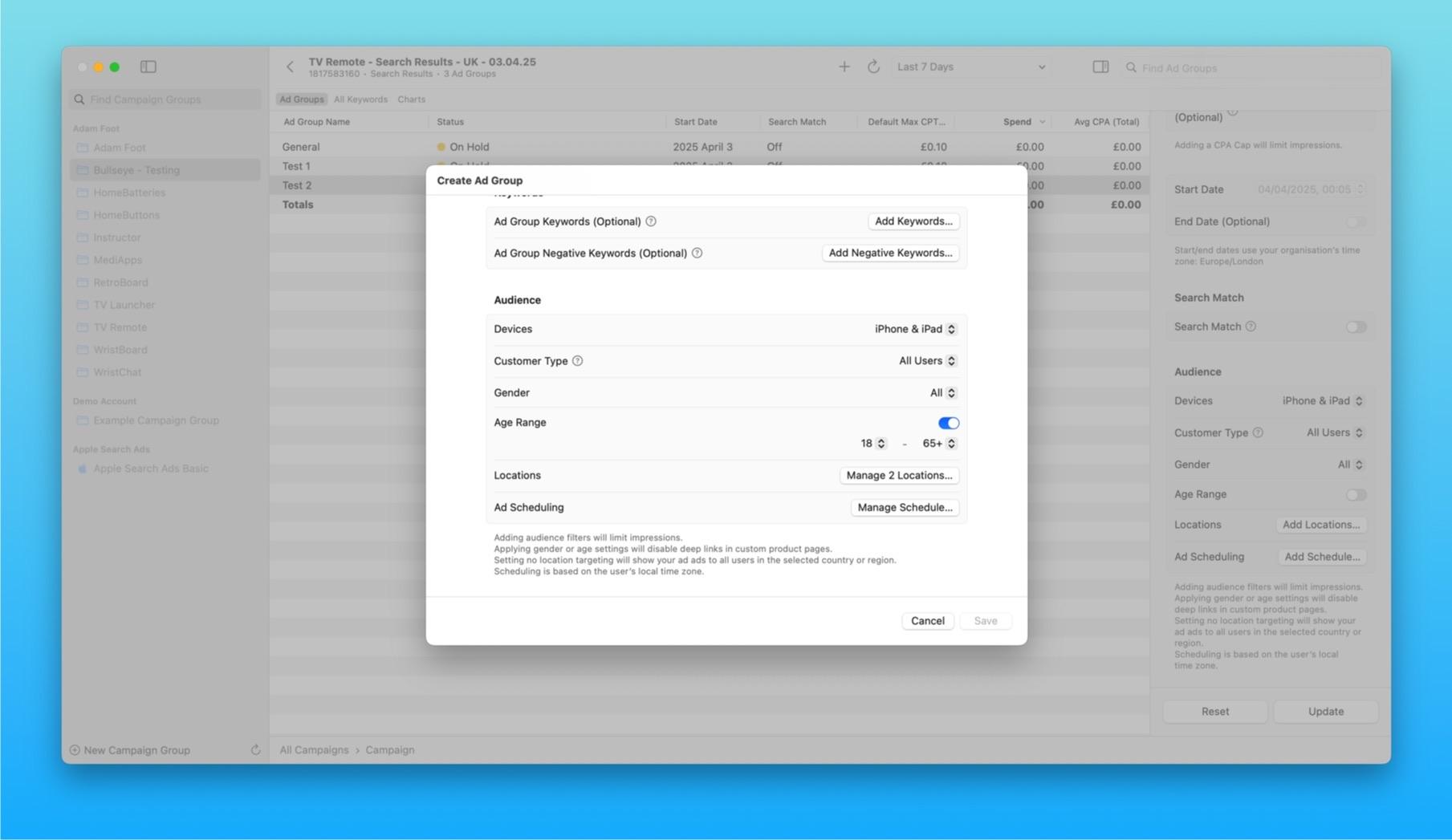Click the Find Ad Groups search icon
Screen dimensions: 1452x840
pos(1131,68)
